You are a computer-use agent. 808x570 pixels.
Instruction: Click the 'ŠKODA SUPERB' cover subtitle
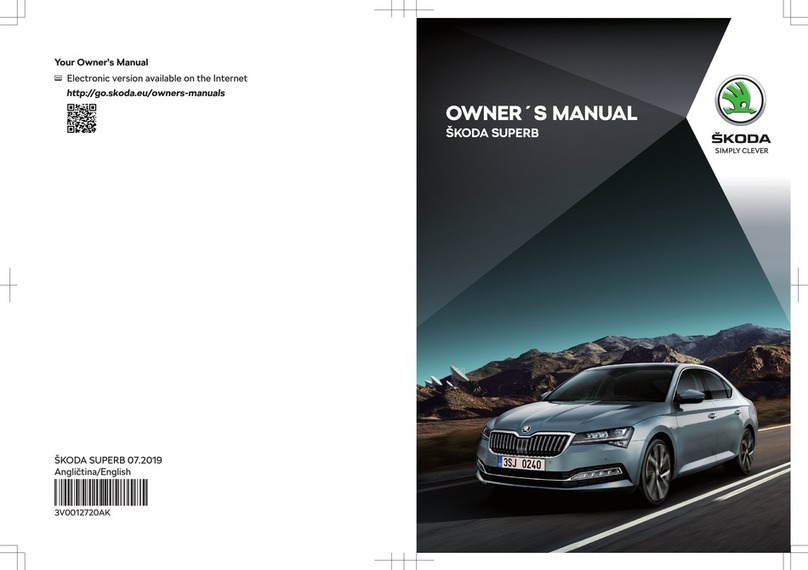click(492, 133)
